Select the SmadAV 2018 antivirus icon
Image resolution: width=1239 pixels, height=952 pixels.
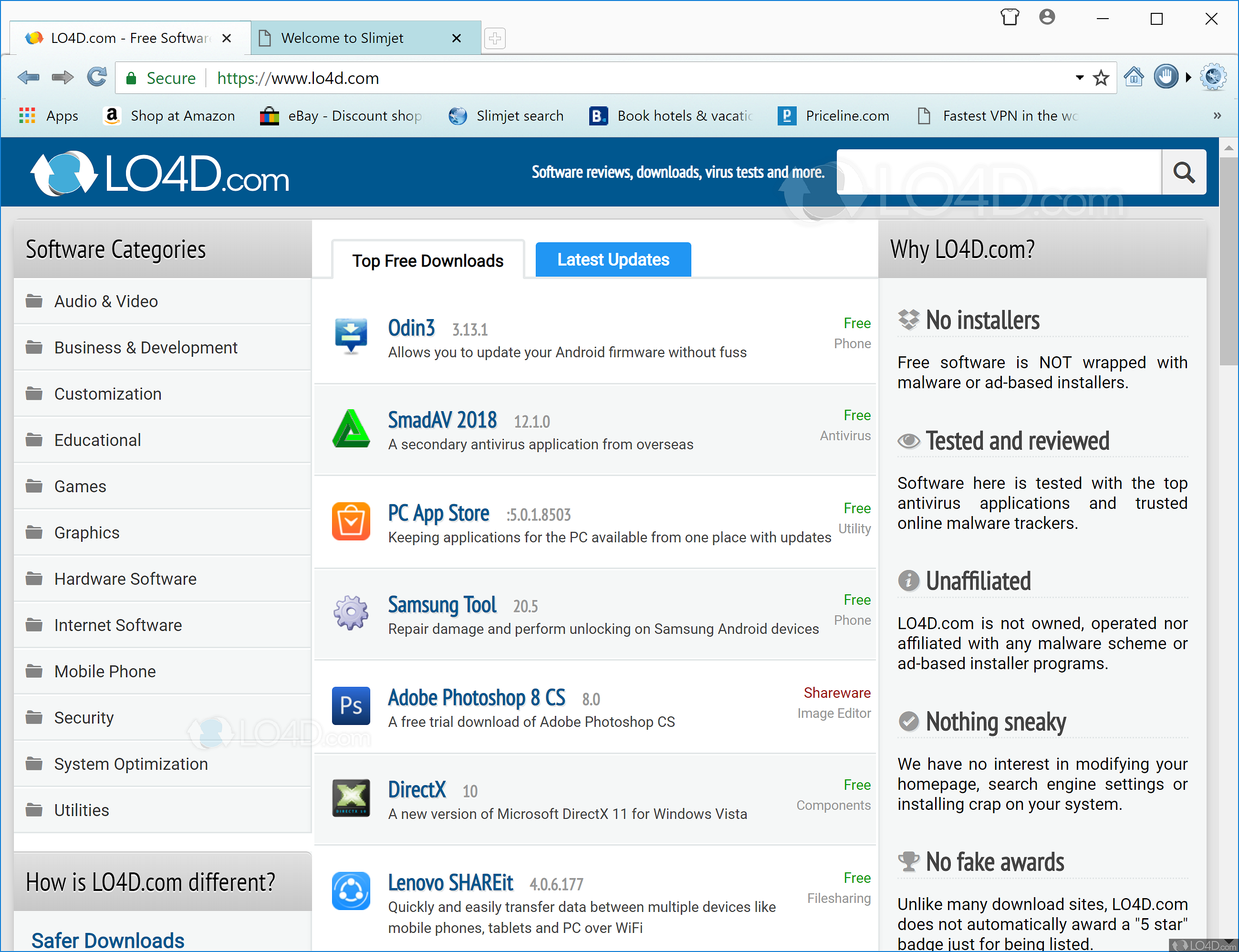coord(350,429)
